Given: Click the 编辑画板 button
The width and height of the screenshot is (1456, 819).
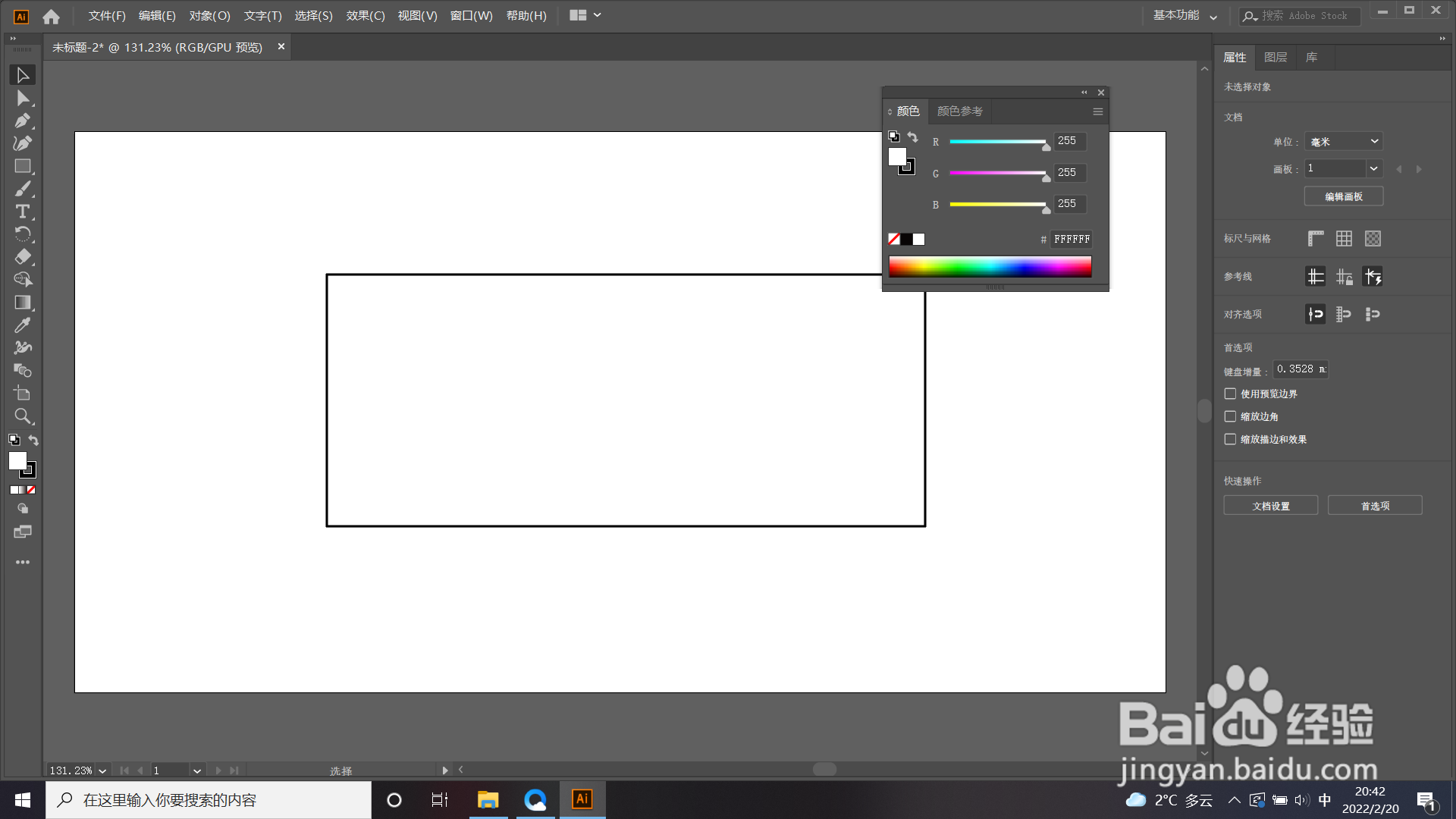Looking at the screenshot, I should coord(1343,196).
